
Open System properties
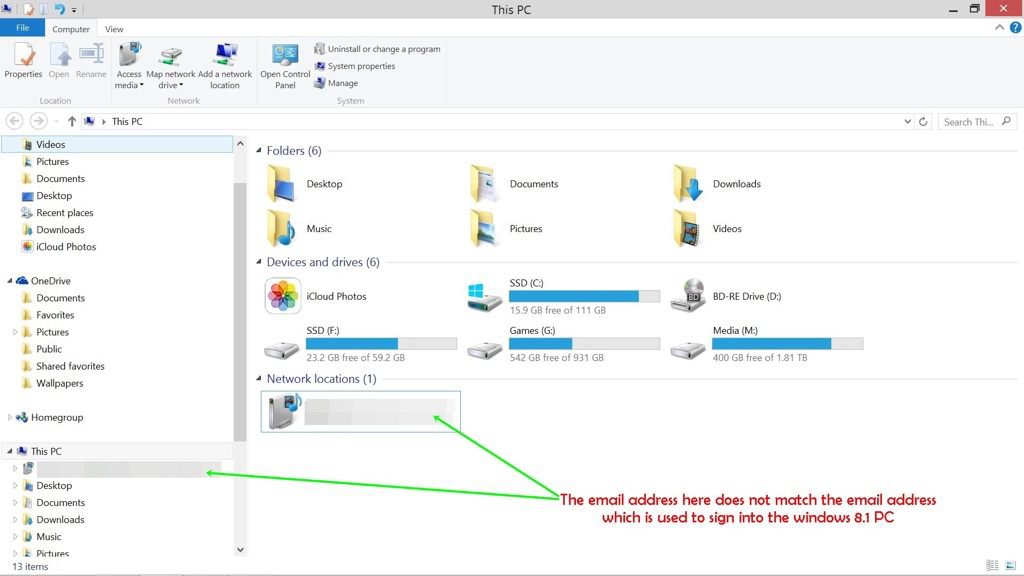click(355, 66)
